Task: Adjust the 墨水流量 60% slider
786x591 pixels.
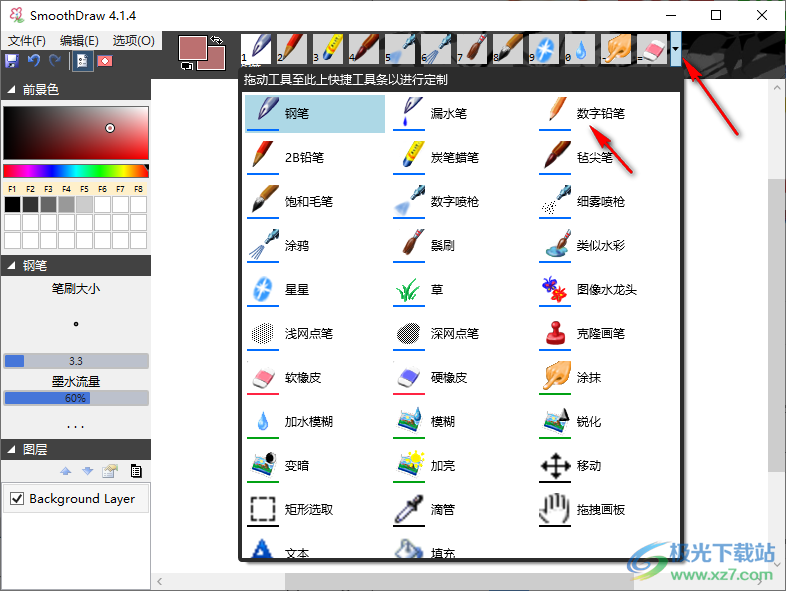Action: (x=76, y=398)
